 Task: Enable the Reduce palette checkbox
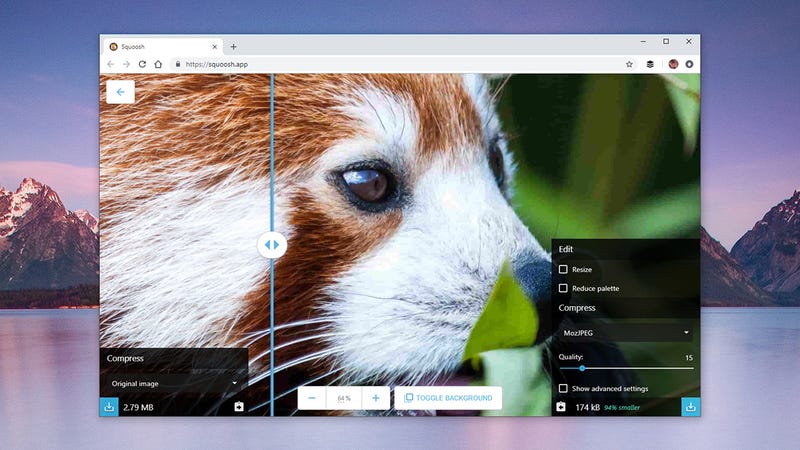563,288
